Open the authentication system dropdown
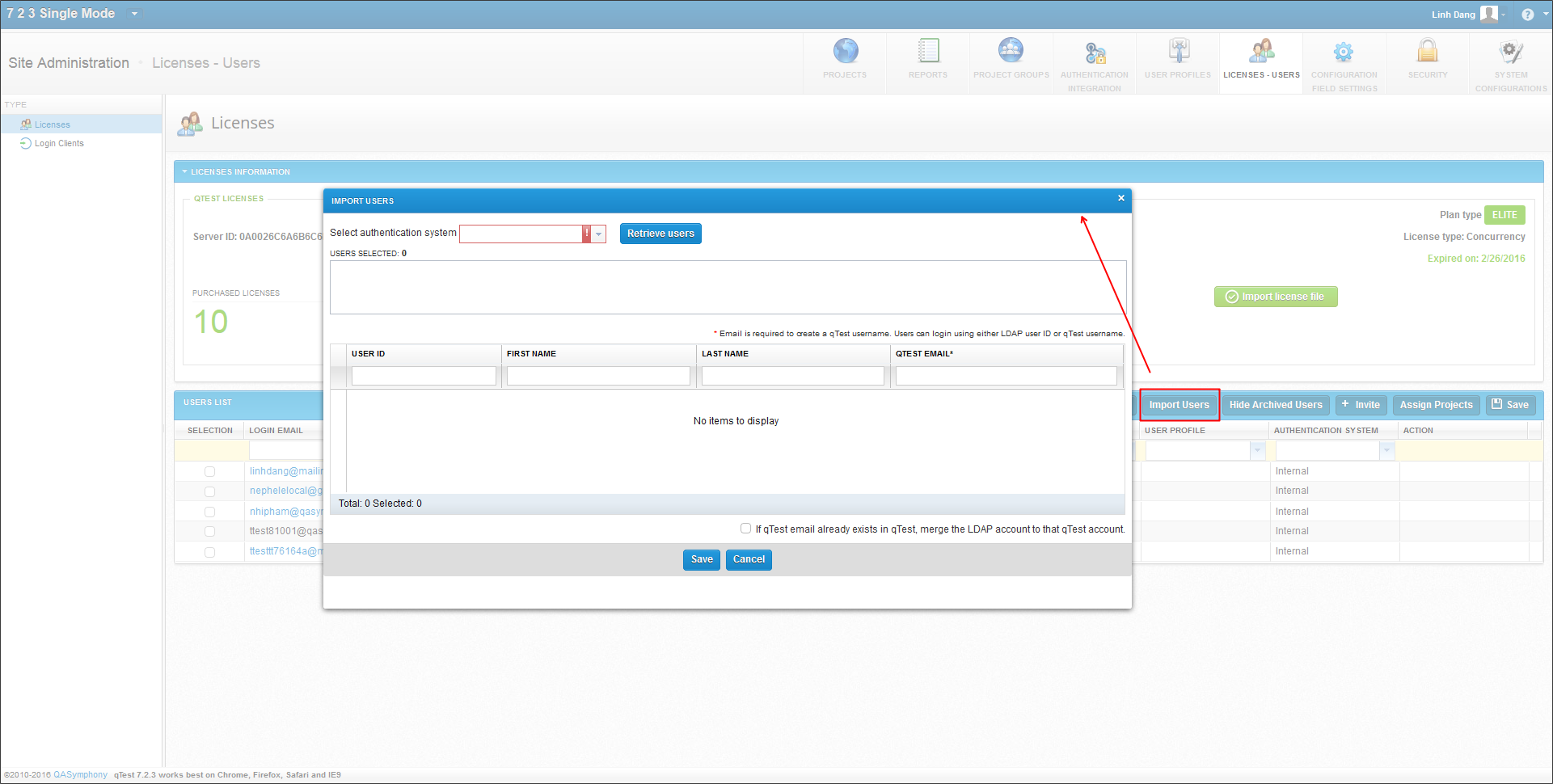The height and width of the screenshot is (784, 1553). pos(599,234)
